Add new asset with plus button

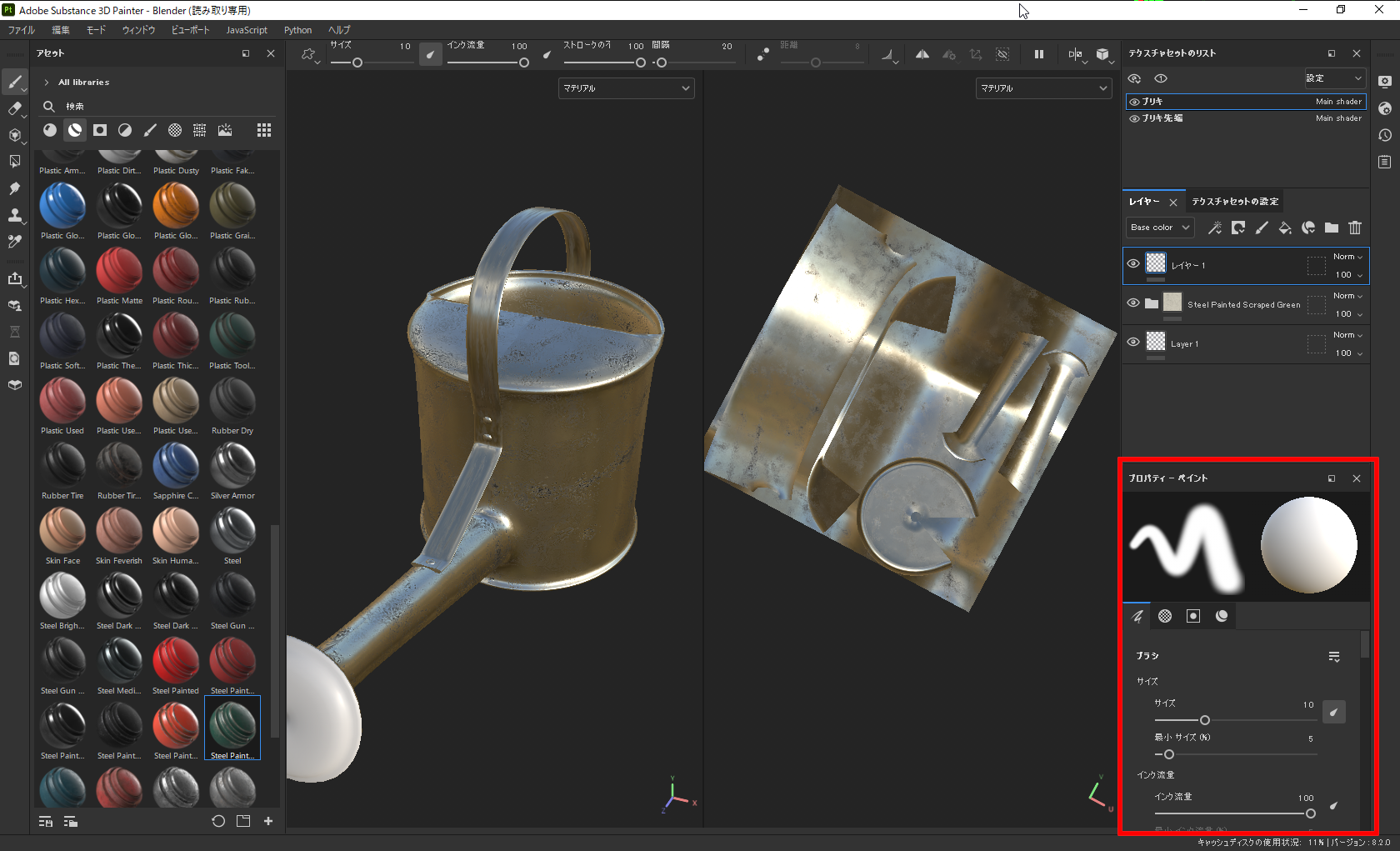(268, 821)
